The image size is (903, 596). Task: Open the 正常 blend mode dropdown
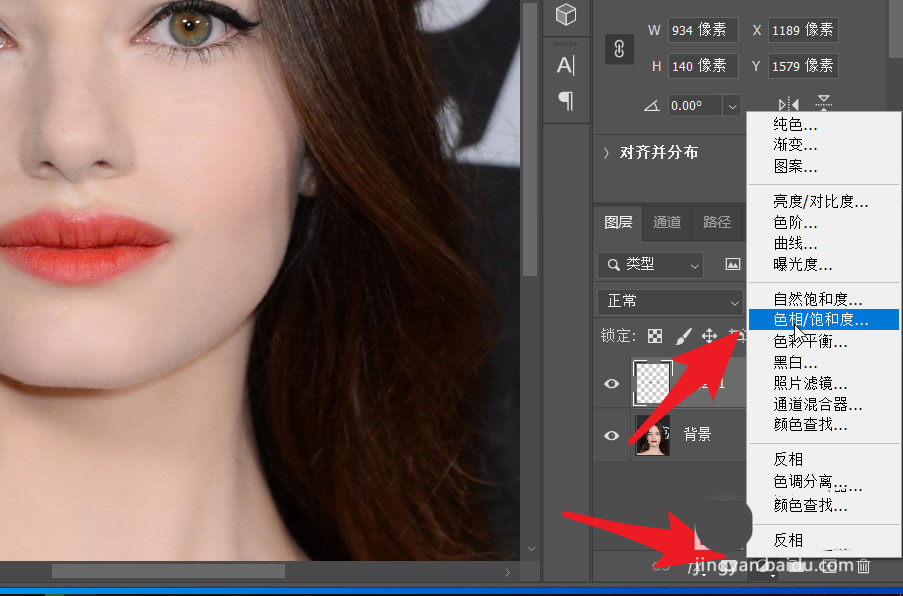(668, 301)
